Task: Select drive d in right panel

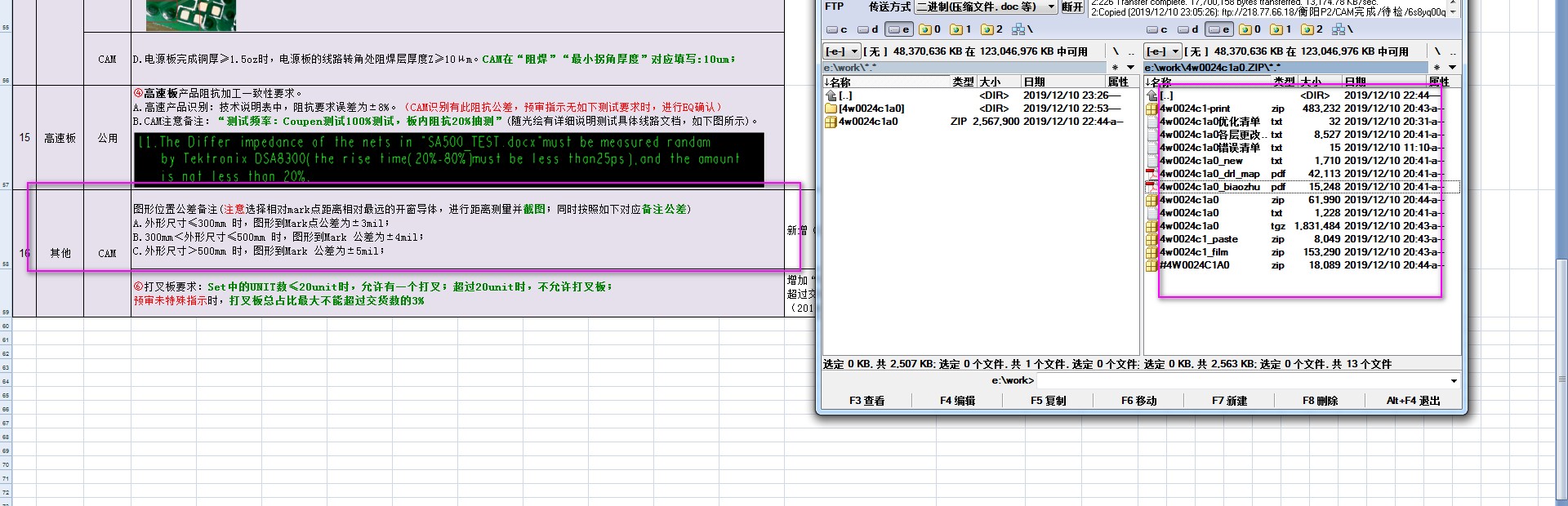Action: click(1188, 29)
